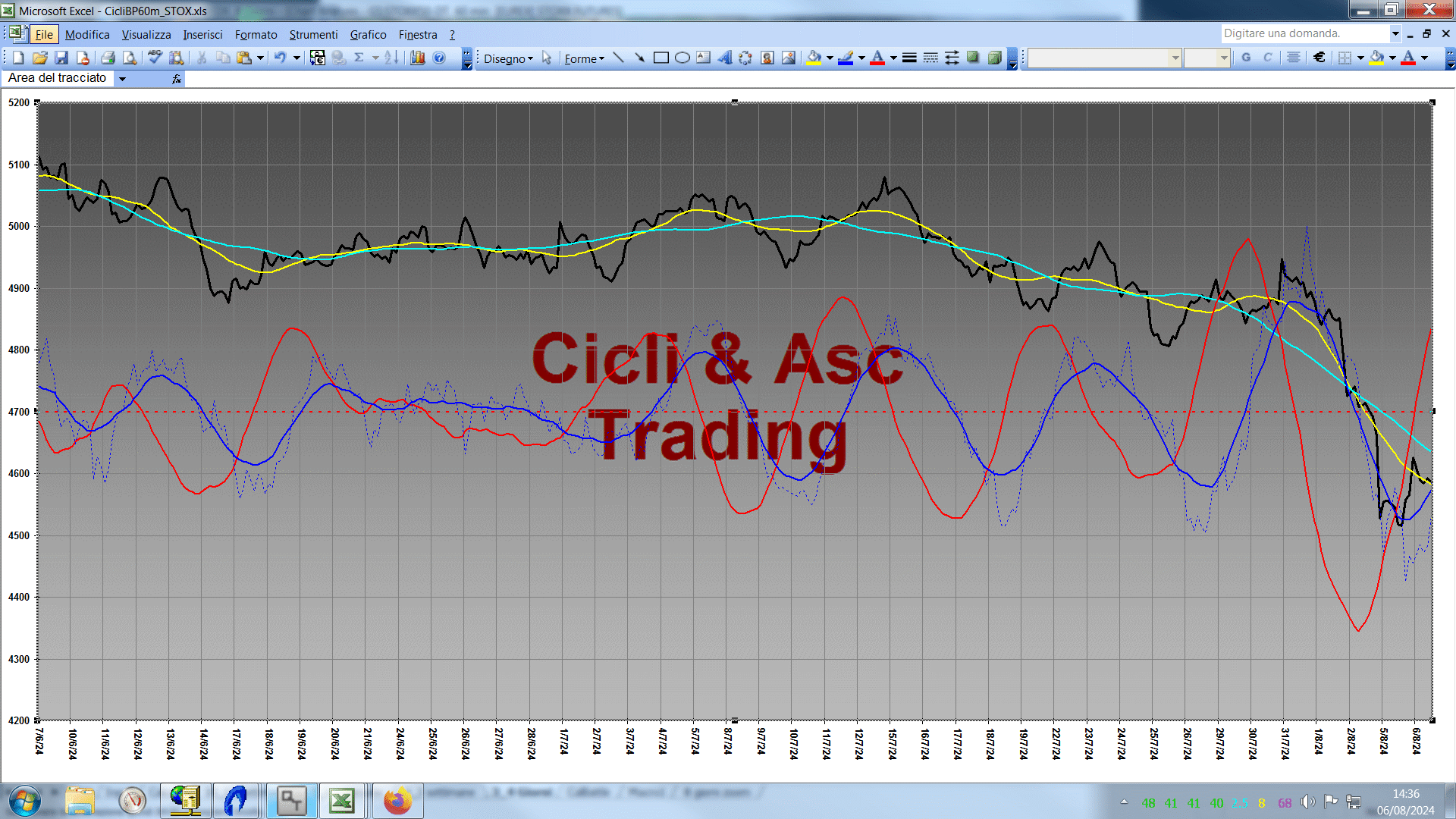
Task: Open a file with folder icon
Action: tap(40, 58)
